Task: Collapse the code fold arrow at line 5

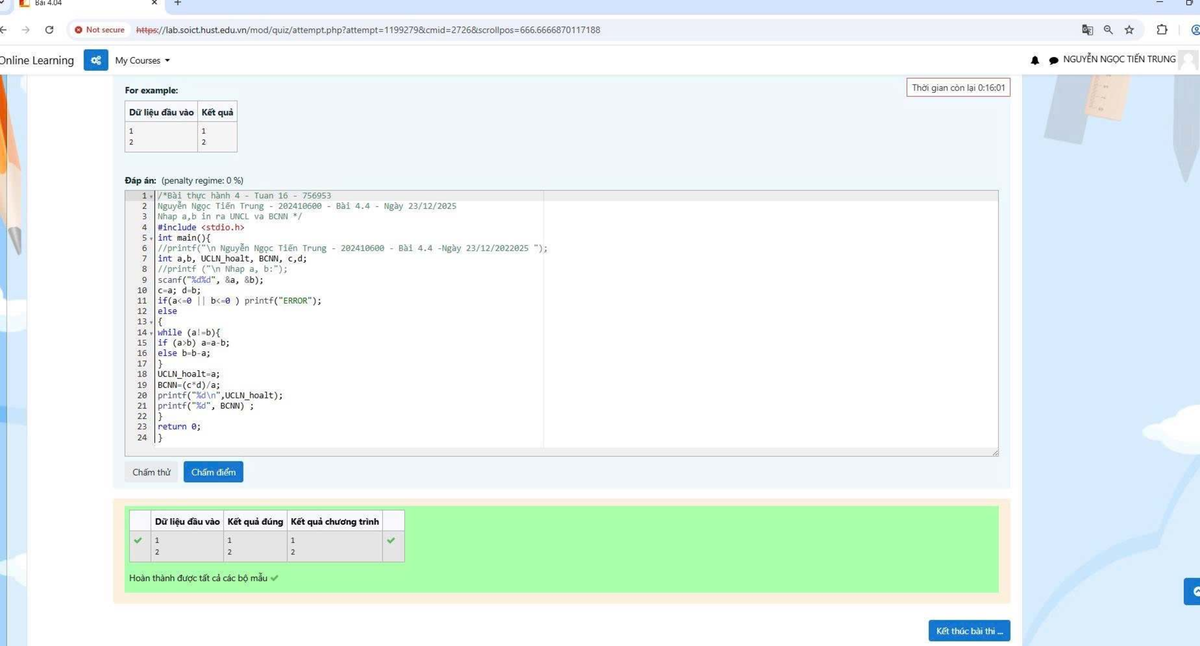Action: click(151, 238)
